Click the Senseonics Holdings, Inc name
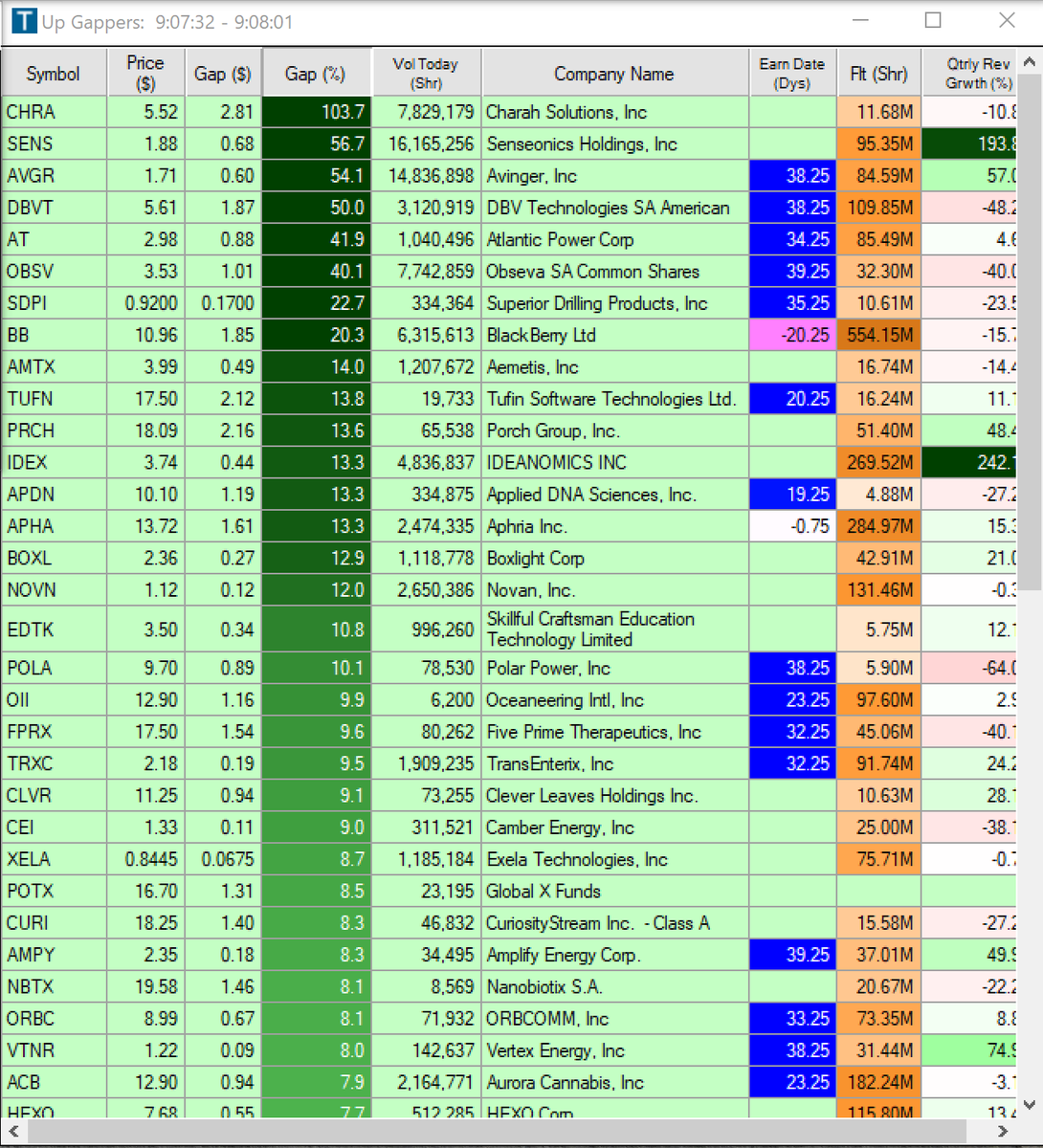This screenshot has height=1148, width=1043. tap(581, 143)
